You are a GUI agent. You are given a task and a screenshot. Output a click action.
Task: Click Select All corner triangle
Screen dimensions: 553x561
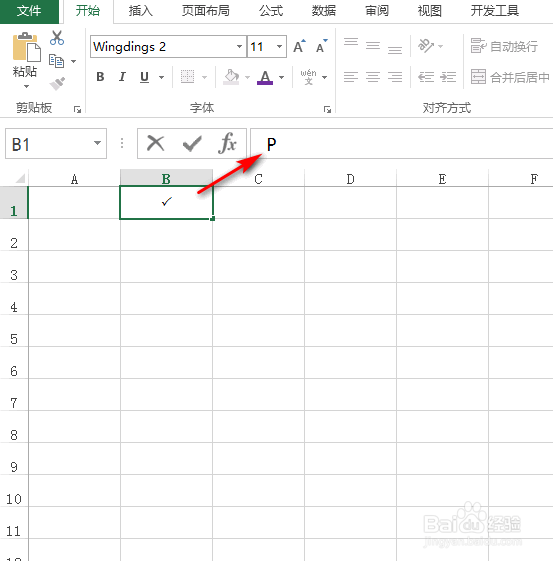click(x=20, y=178)
